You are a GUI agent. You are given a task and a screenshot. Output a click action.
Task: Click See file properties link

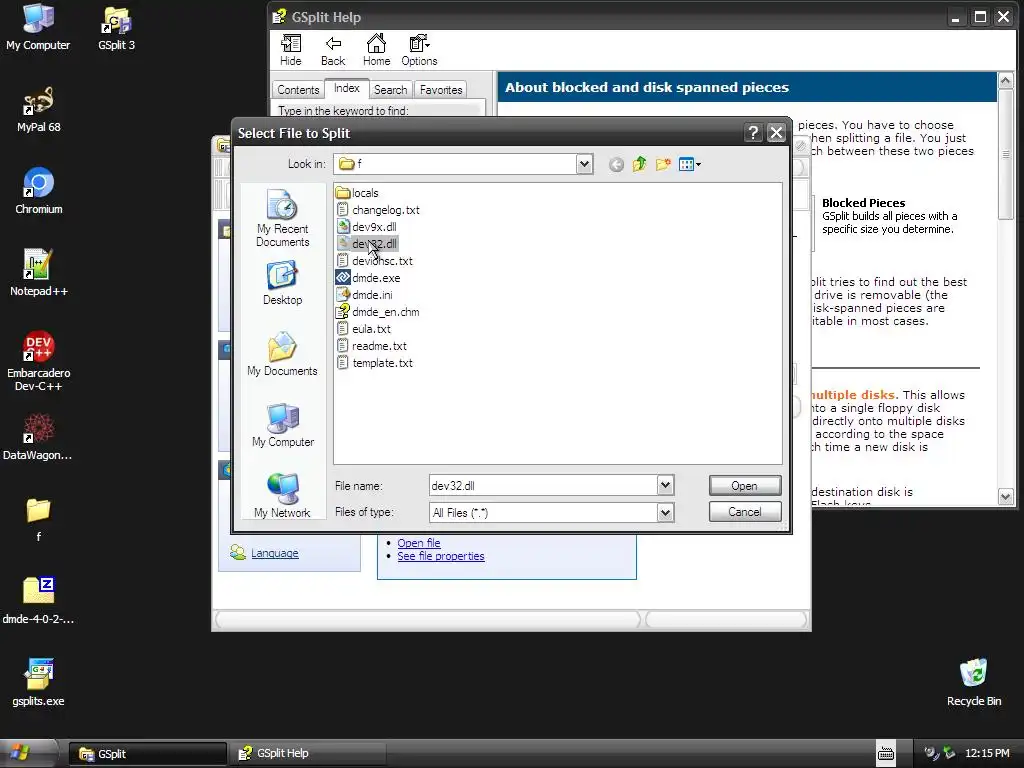(441, 556)
